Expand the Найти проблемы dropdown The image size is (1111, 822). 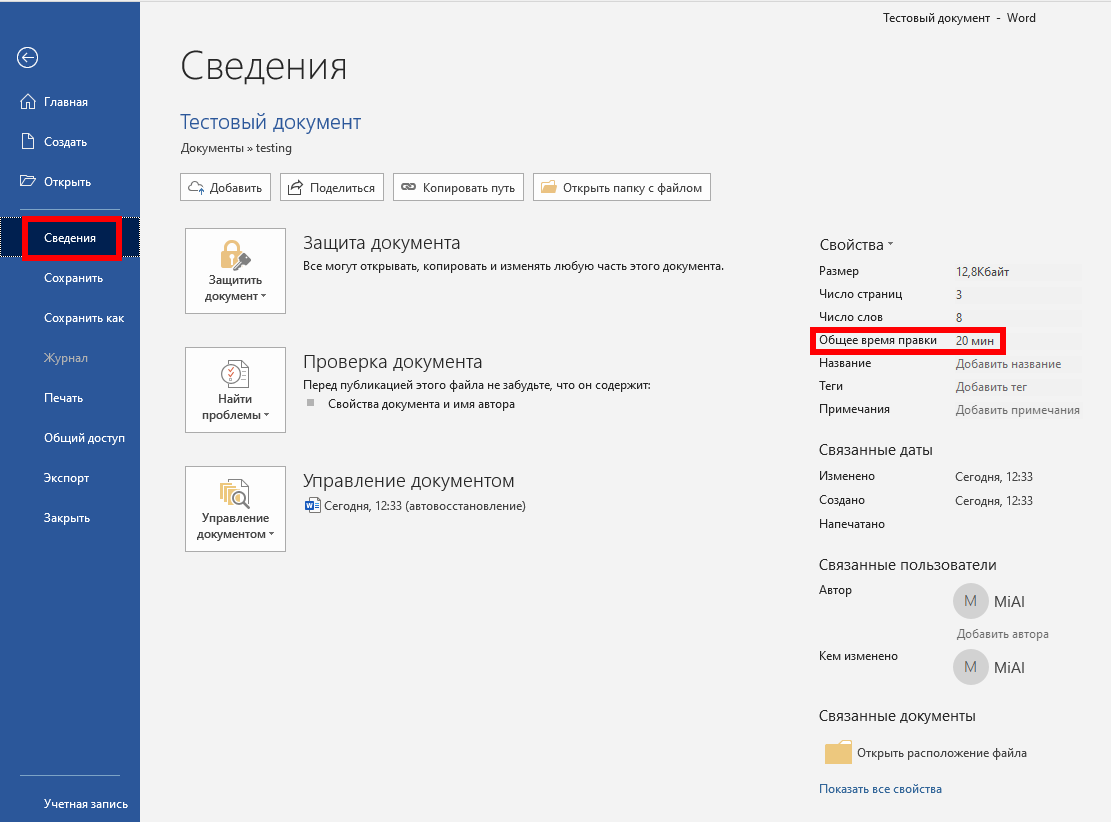point(235,390)
